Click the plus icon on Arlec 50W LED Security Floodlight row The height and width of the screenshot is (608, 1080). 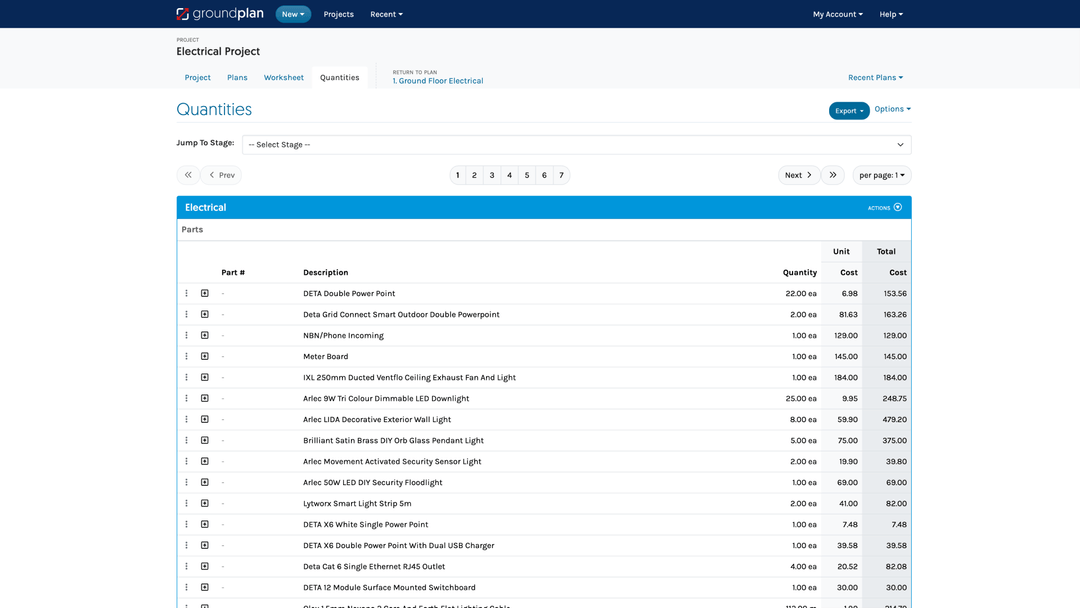205,482
